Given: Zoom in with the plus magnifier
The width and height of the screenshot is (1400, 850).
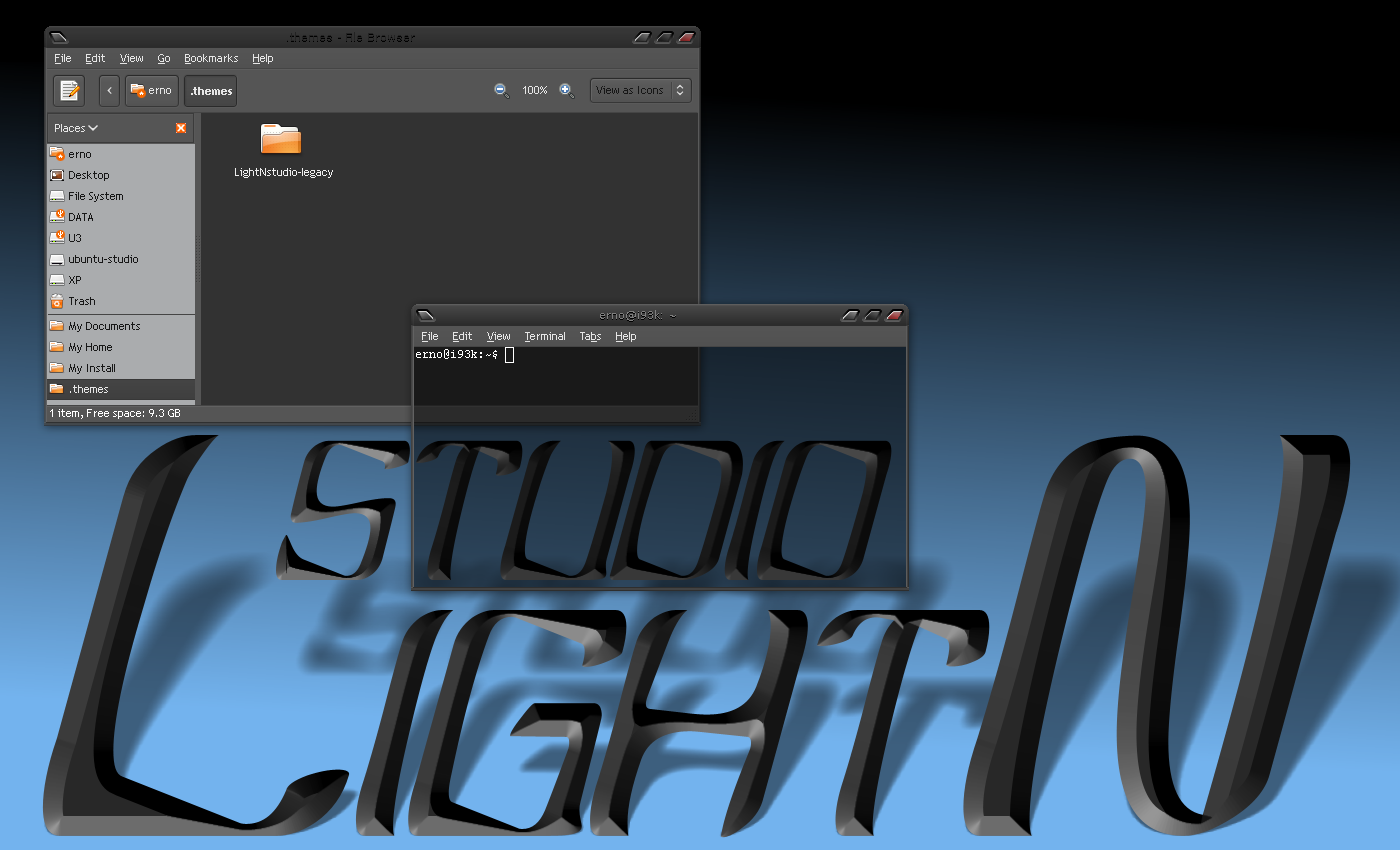Looking at the screenshot, I should 566,91.
